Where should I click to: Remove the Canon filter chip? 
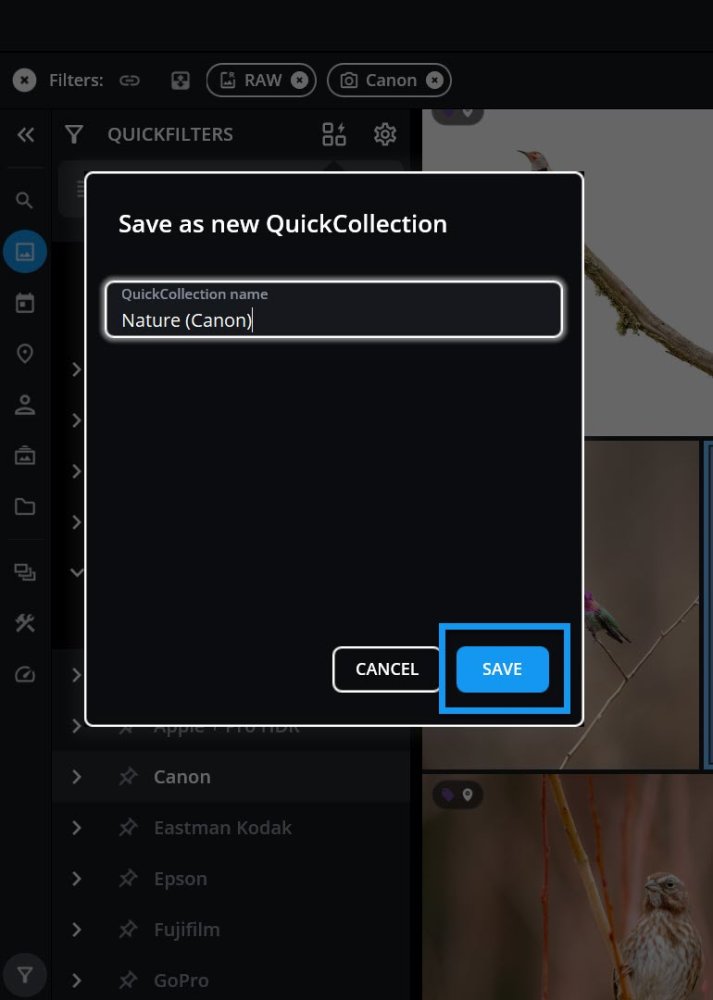tap(434, 80)
